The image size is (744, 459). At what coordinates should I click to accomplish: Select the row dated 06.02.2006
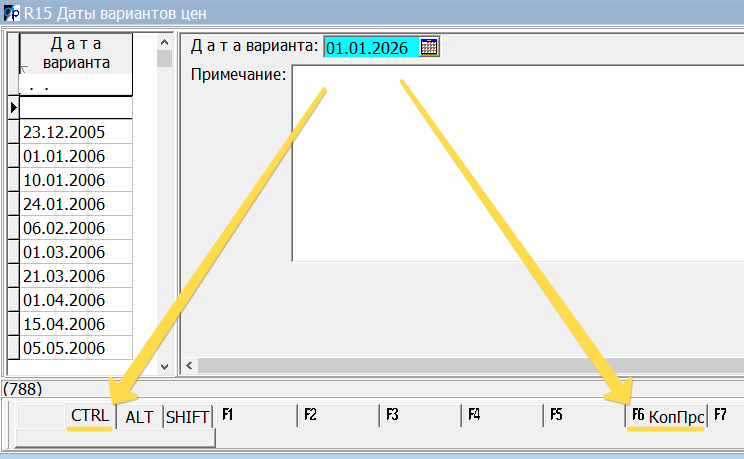tap(75, 228)
